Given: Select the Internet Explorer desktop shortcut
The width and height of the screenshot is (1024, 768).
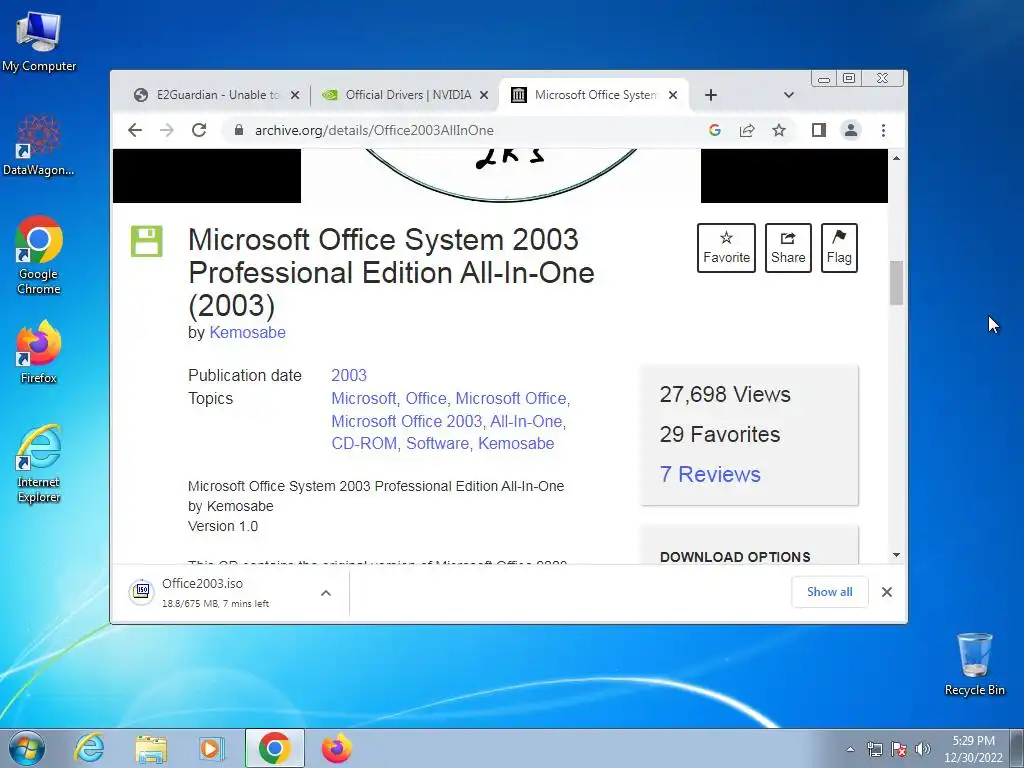Looking at the screenshot, I should [39, 464].
